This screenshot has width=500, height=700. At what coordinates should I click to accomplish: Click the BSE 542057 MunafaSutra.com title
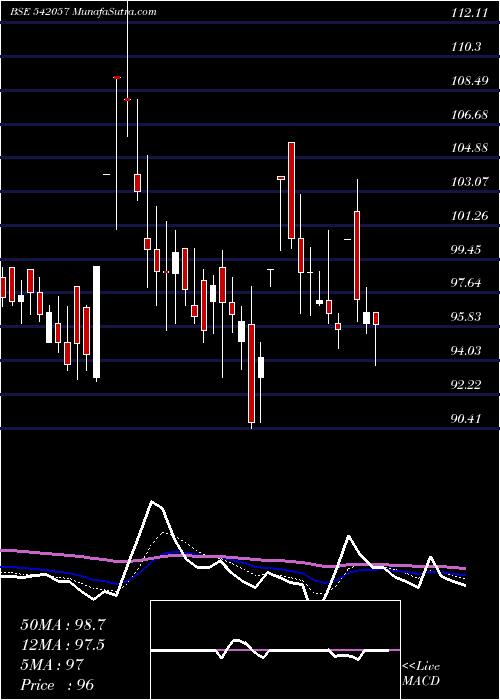[83, 12]
